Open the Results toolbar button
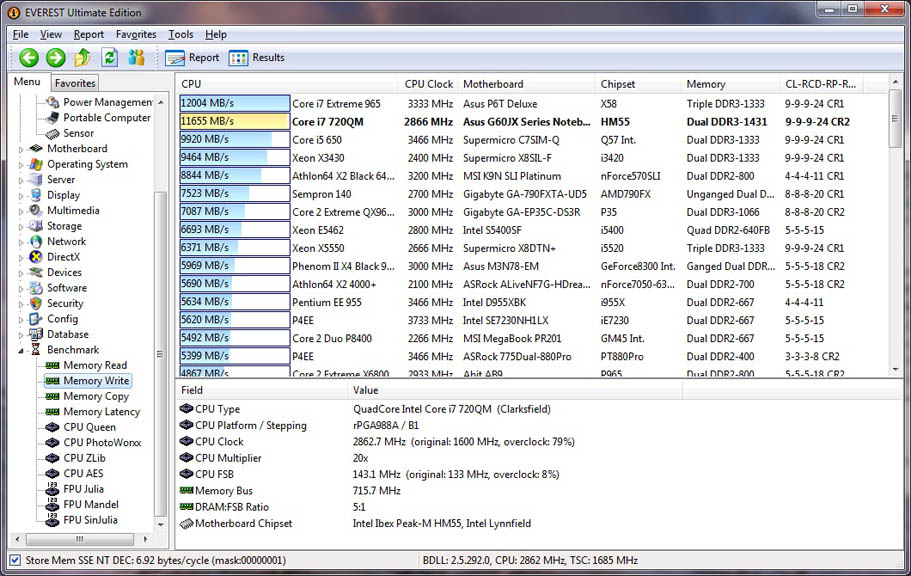The width and height of the screenshot is (911, 576). tap(256, 58)
